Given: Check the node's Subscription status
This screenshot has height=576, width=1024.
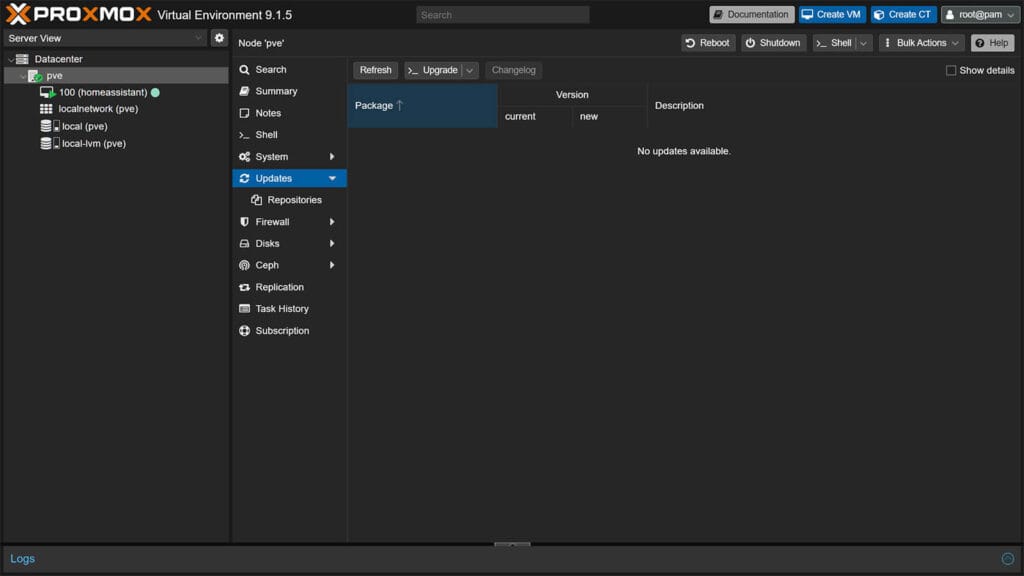Looking at the screenshot, I should [x=282, y=330].
